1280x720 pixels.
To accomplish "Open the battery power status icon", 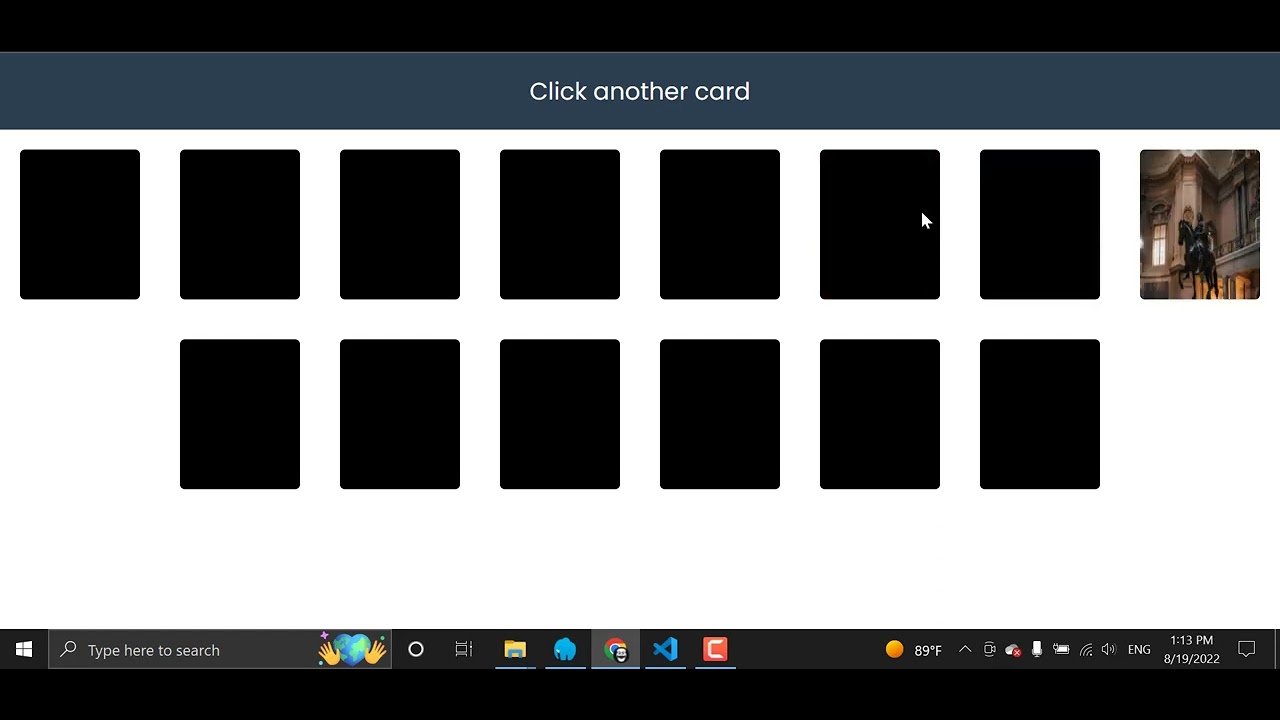I will click(1061, 650).
